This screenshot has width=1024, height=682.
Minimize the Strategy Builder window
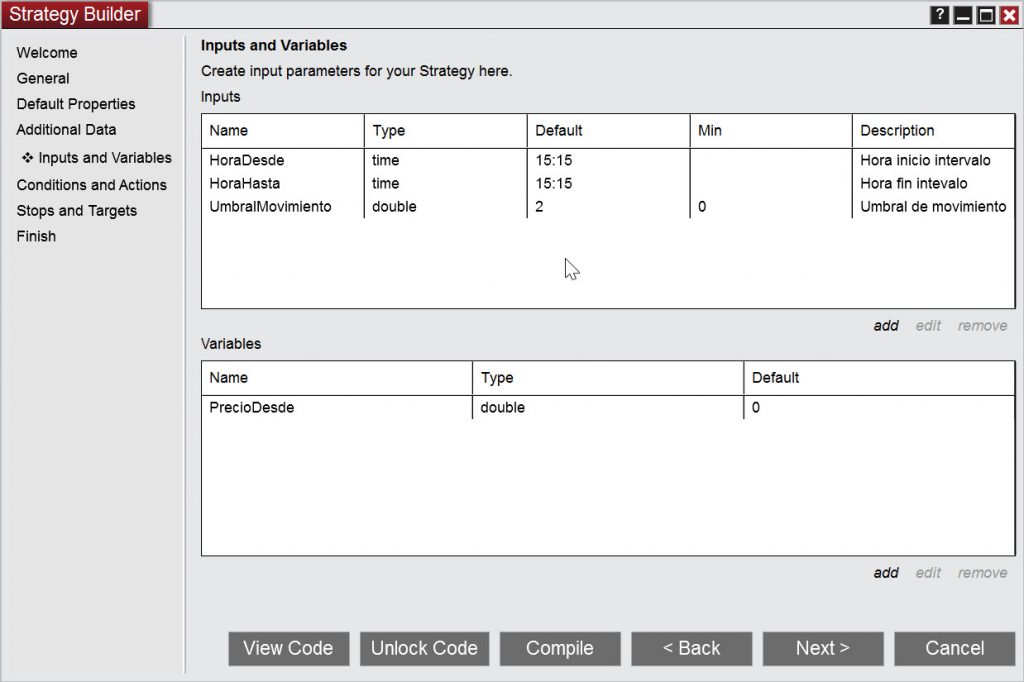pos(963,14)
